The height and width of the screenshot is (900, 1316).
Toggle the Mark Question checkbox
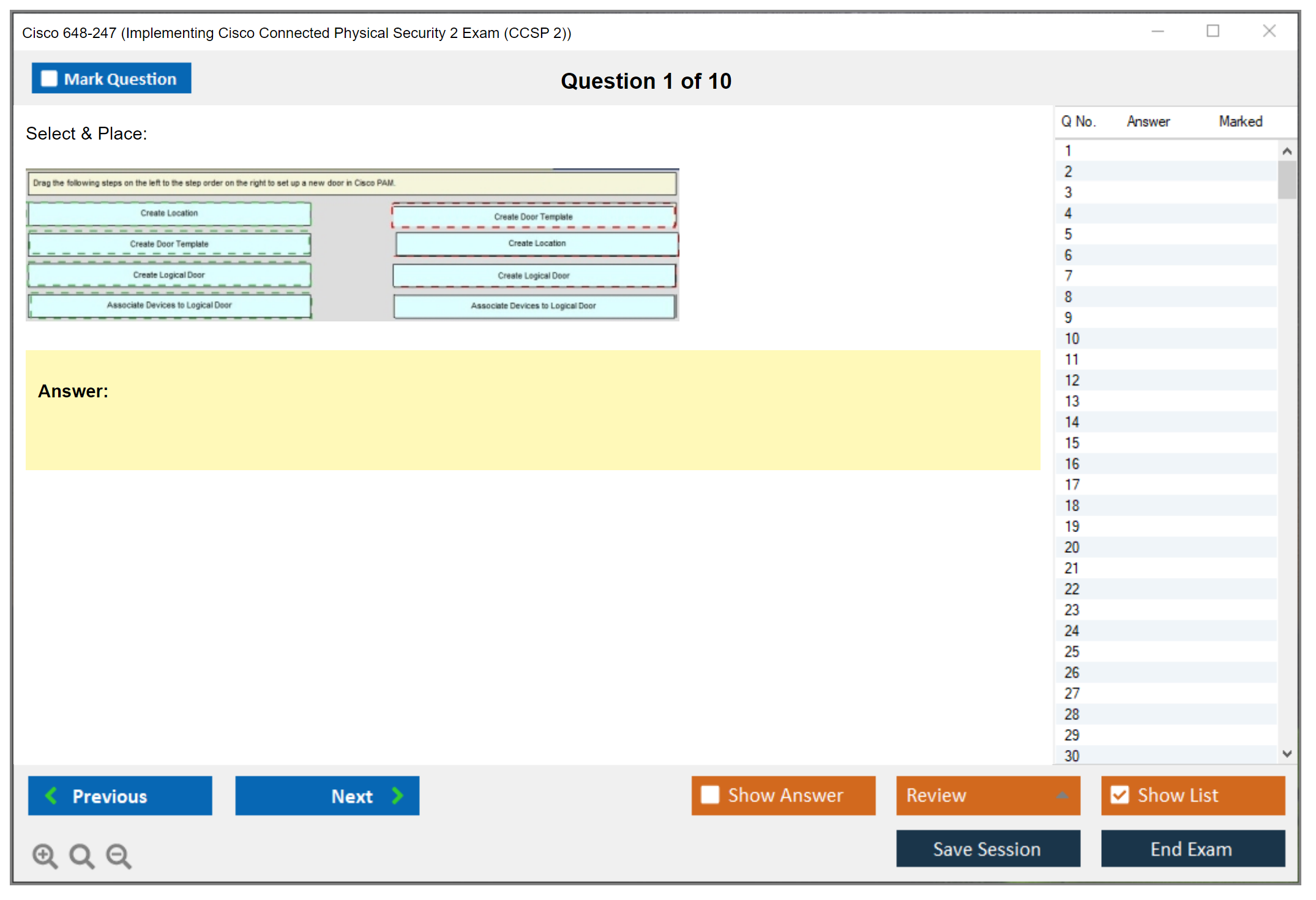[x=49, y=78]
